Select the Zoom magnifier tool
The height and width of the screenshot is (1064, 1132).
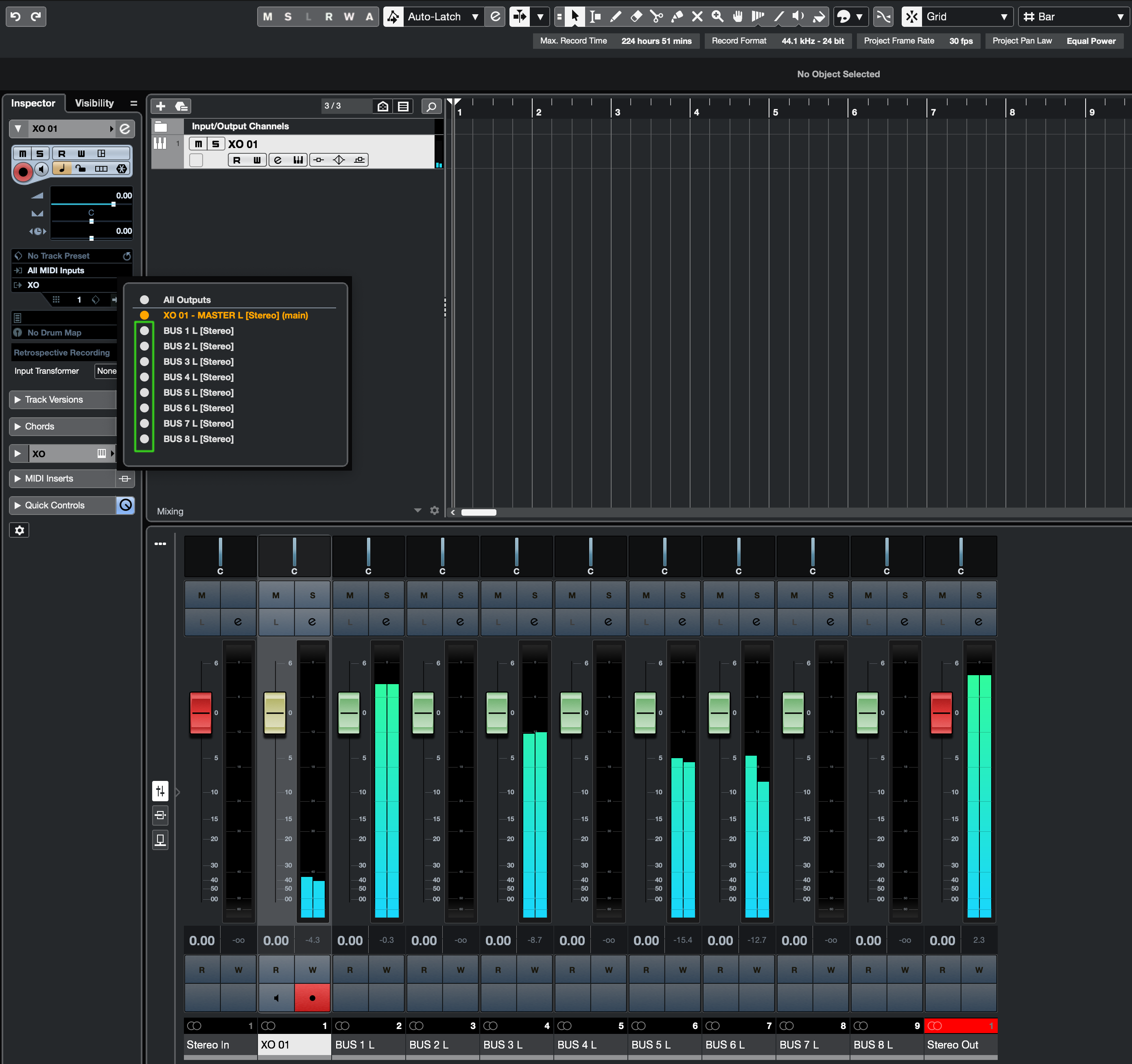coord(717,17)
